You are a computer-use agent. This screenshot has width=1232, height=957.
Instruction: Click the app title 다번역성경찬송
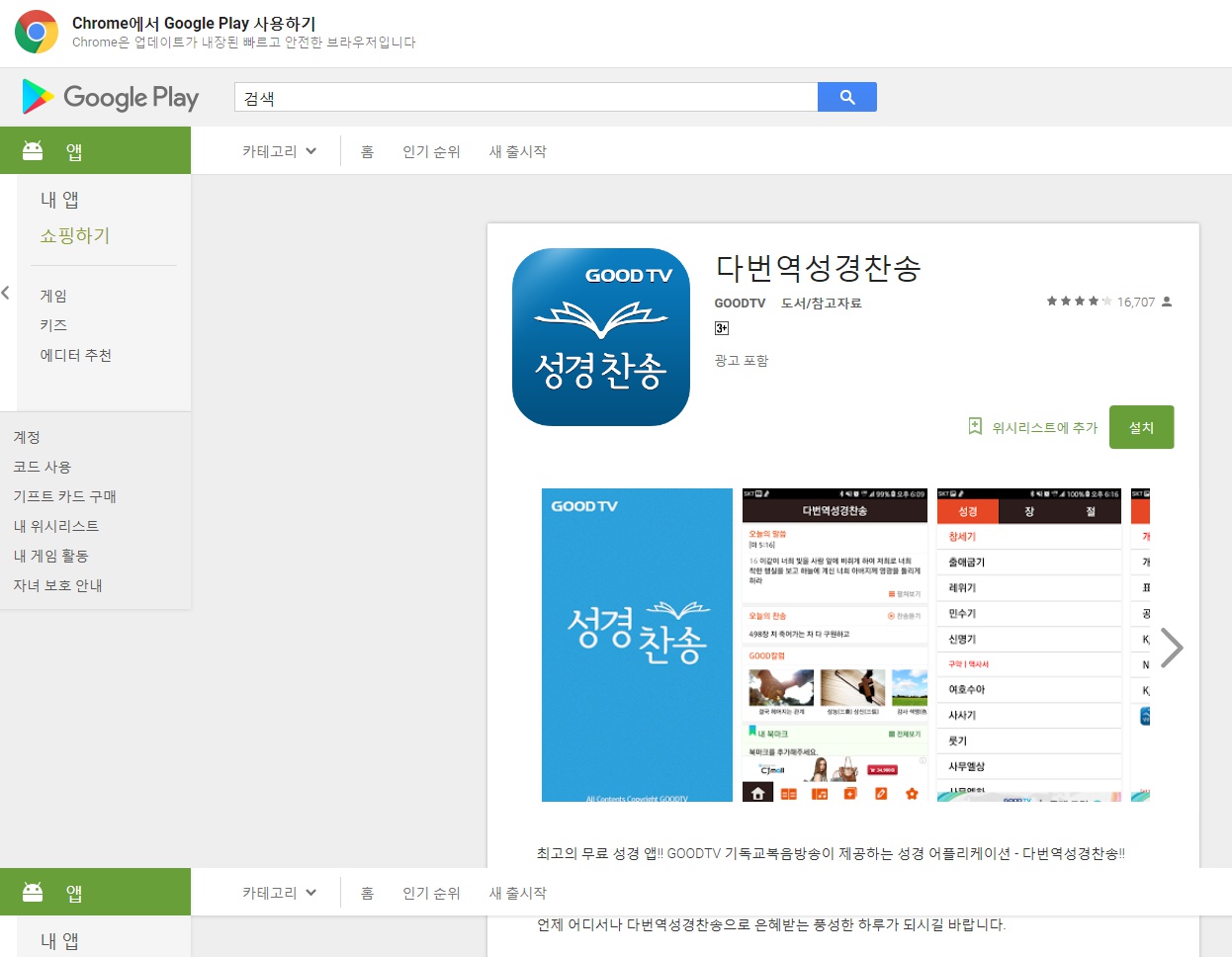click(x=819, y=268)
